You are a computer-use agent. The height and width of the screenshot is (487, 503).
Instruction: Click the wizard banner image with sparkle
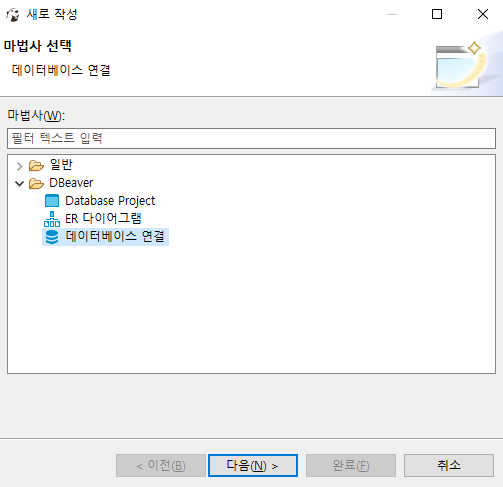pyautogui.click(x=463, y=65)
